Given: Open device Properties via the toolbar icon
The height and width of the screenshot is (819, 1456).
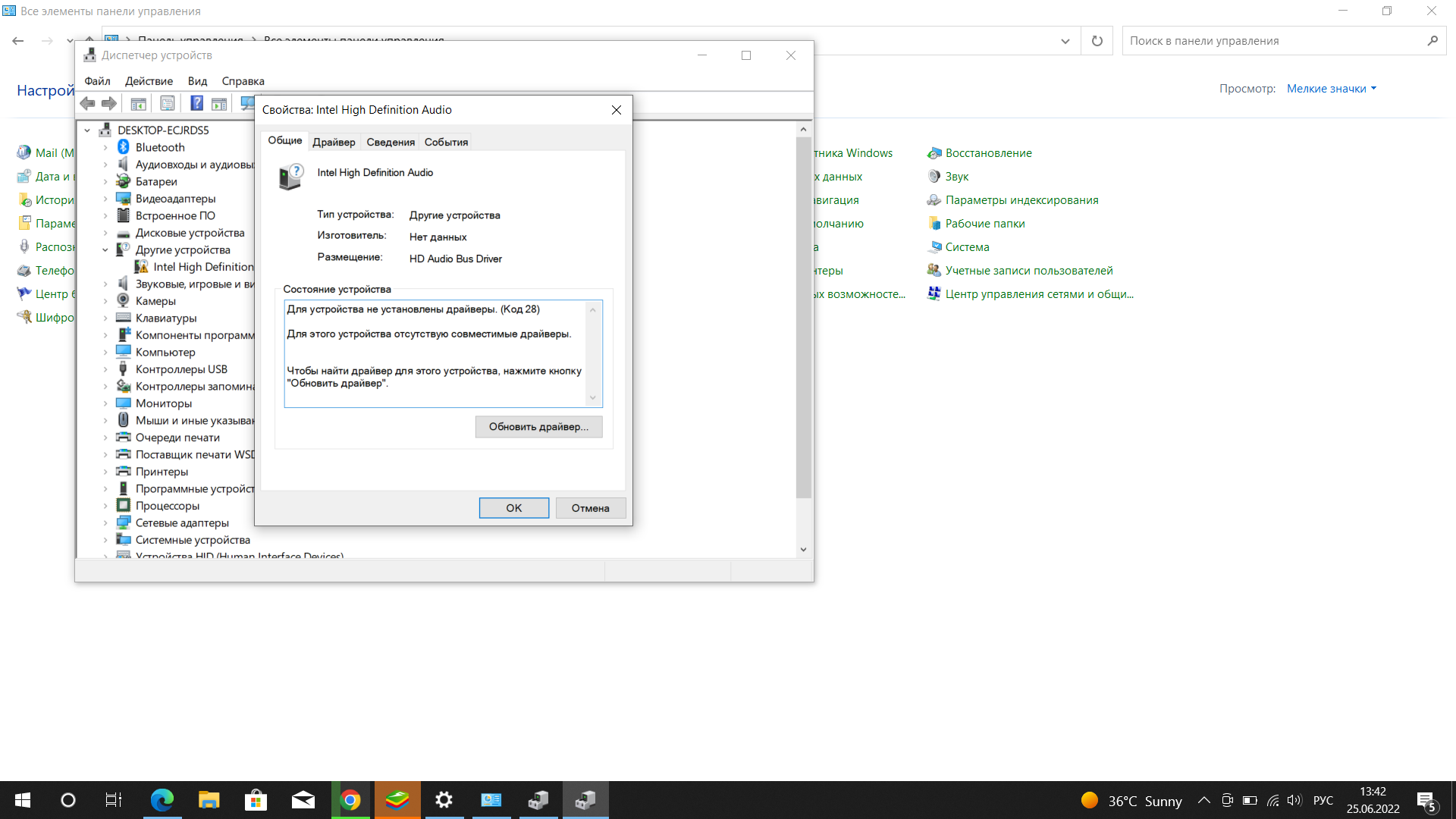Looking at the screenshot, I should pyautogui.click(x=167, y=103).
